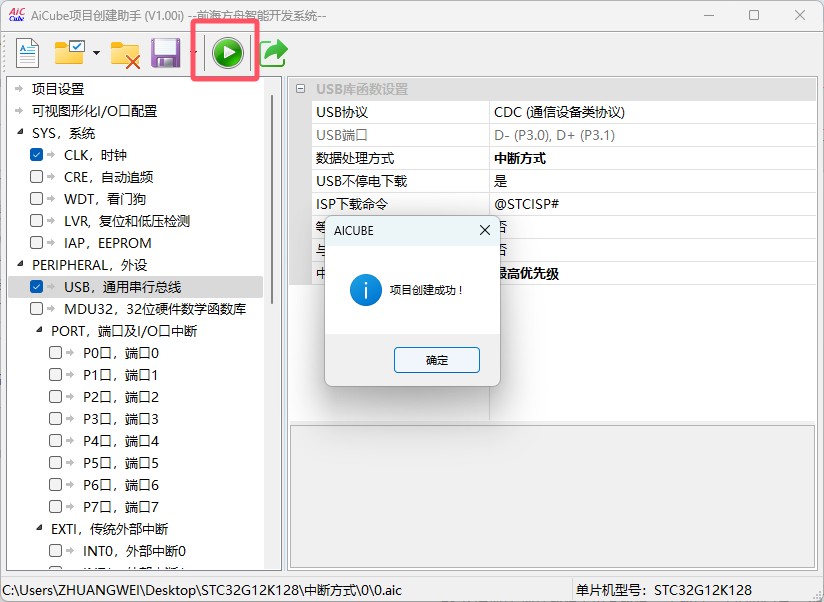Enable the P1口, 端口1 checkbox
This screenshot has height=602, width=824.
[x=55, y=375]
